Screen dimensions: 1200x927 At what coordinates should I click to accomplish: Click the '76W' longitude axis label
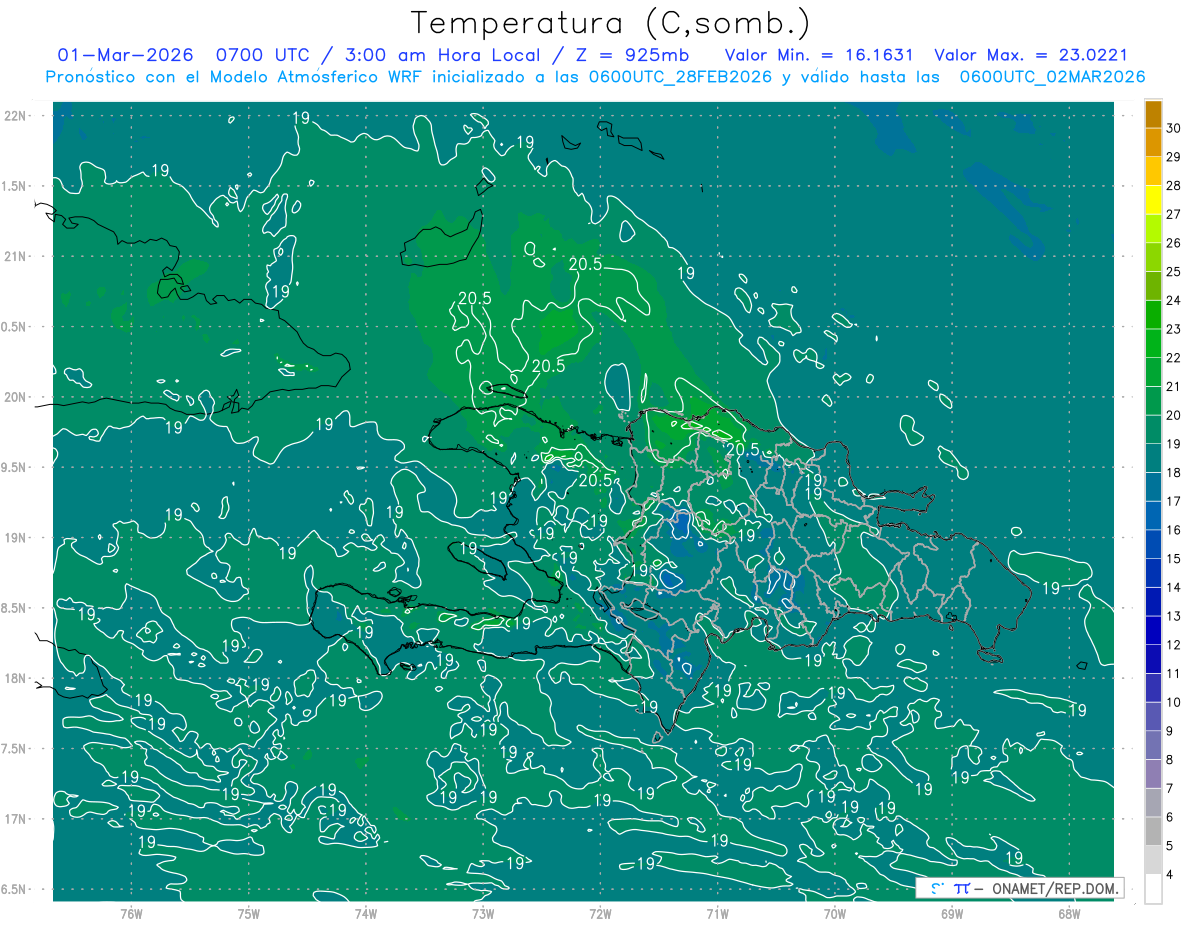point(131,913)
